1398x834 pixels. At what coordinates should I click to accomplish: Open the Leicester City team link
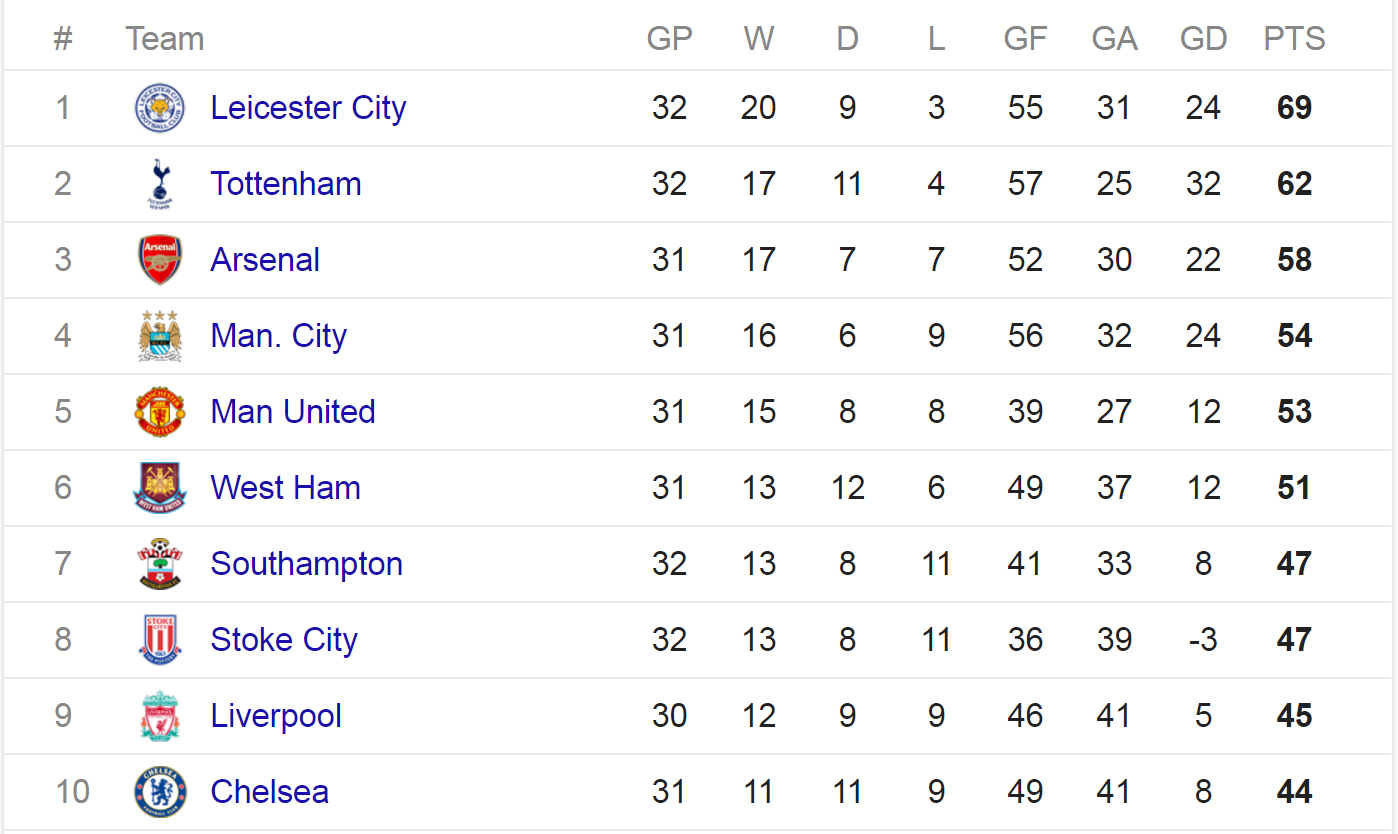pos(308,108)
